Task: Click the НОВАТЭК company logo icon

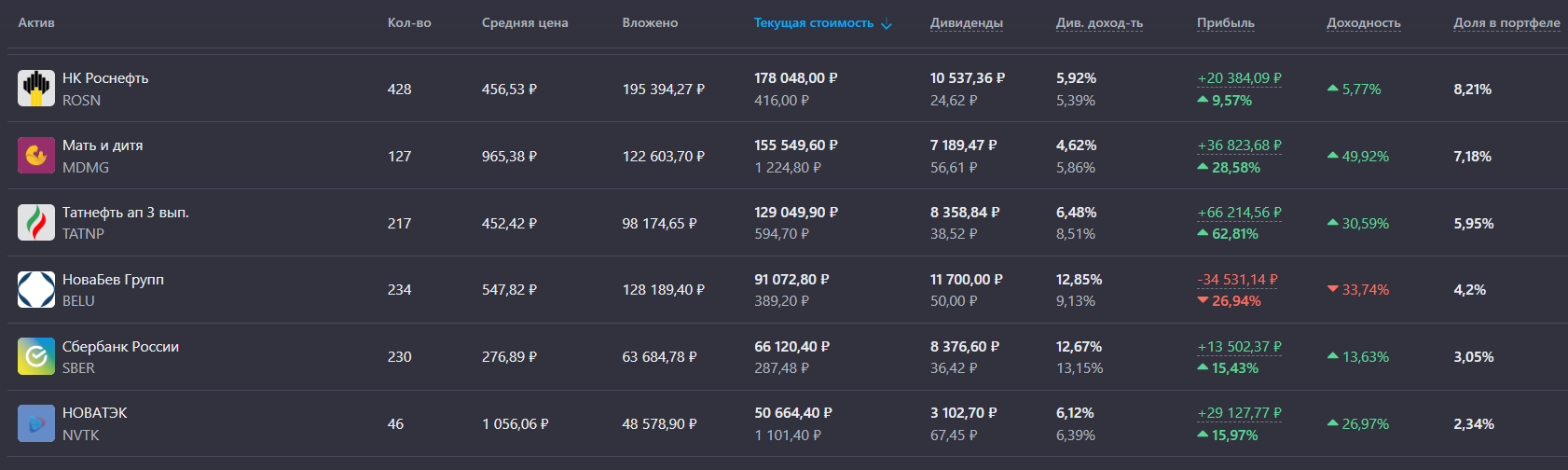Action: coord(36,424)
